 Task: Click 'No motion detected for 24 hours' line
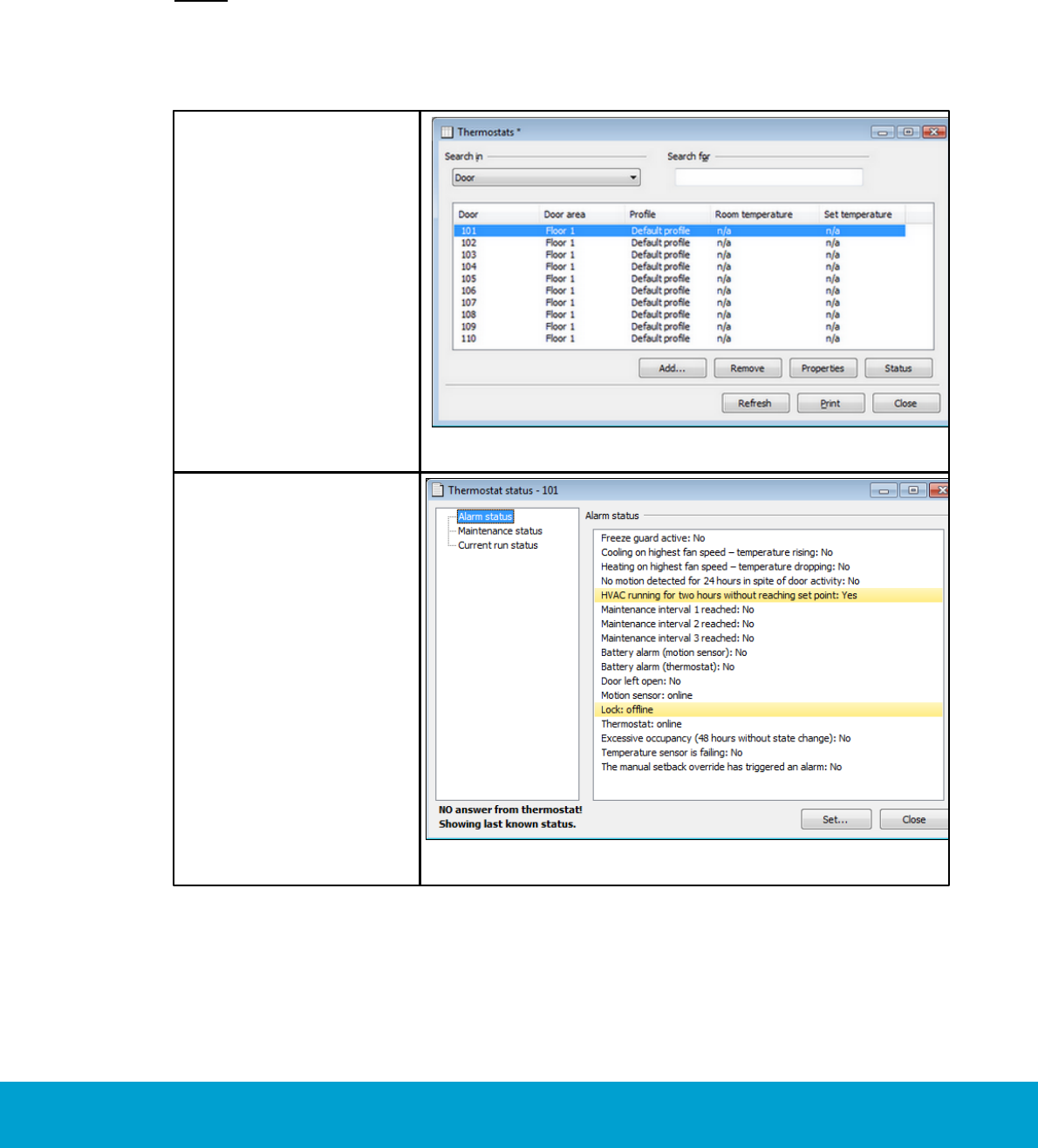pyautogui.click(x=730, y=581)
